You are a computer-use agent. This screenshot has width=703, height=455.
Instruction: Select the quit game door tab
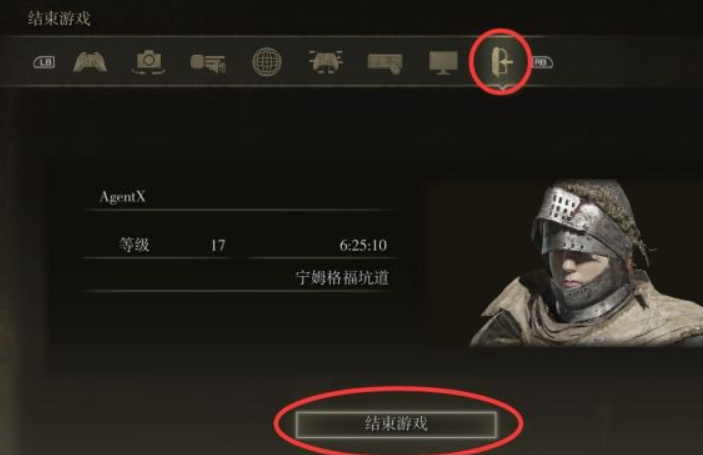(502, 61)
